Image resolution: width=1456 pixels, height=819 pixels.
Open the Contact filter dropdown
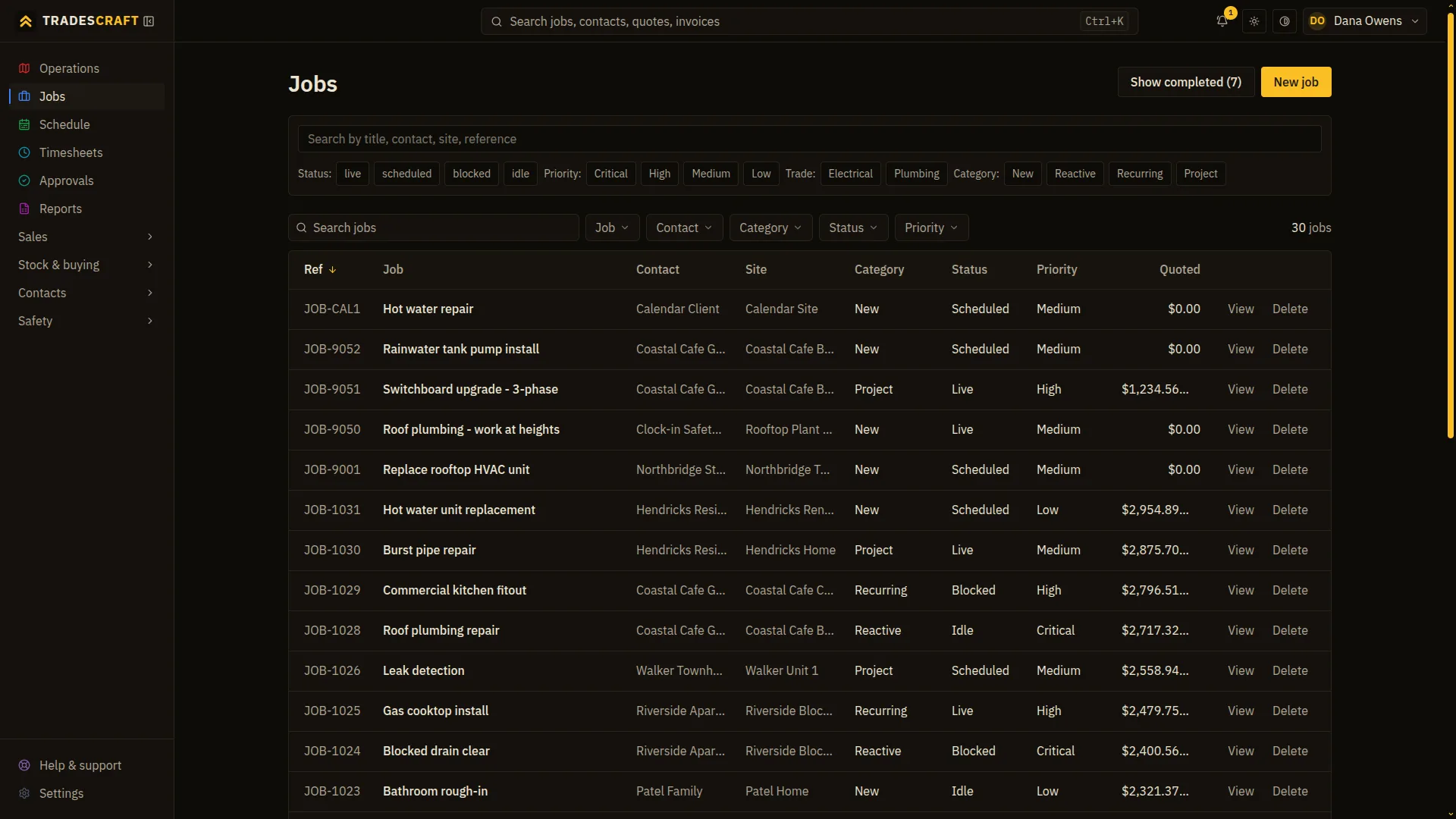coord(684,227)
